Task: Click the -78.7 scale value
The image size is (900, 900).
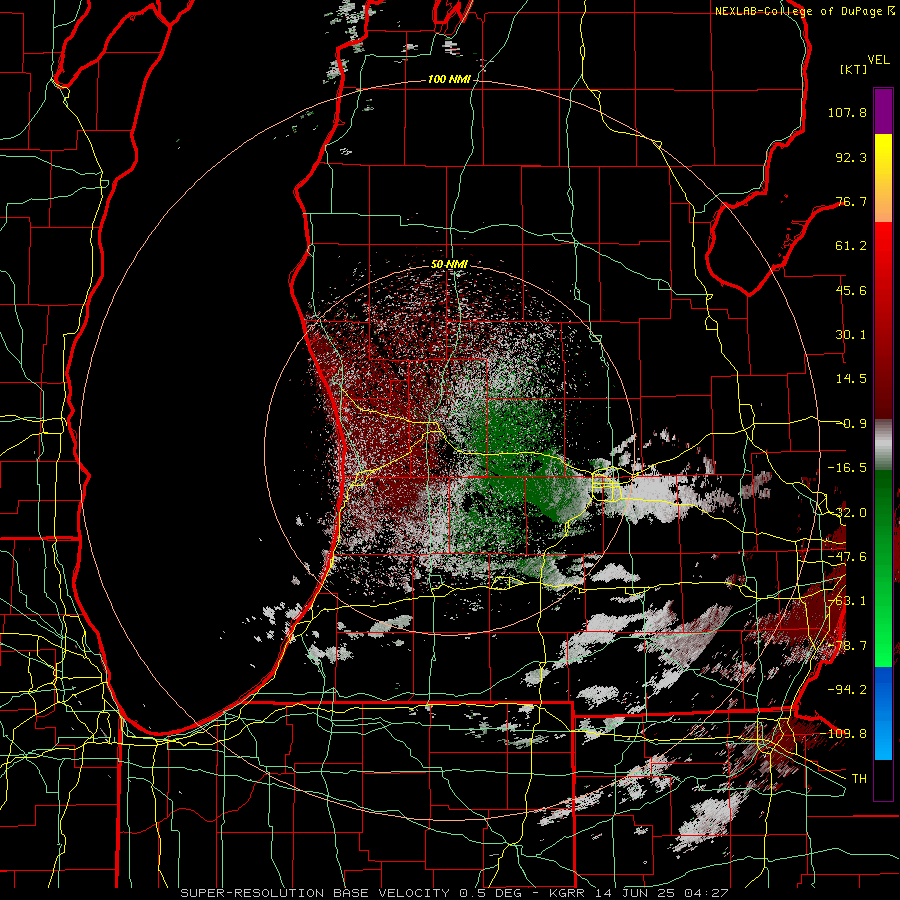Action: (847, 646)
